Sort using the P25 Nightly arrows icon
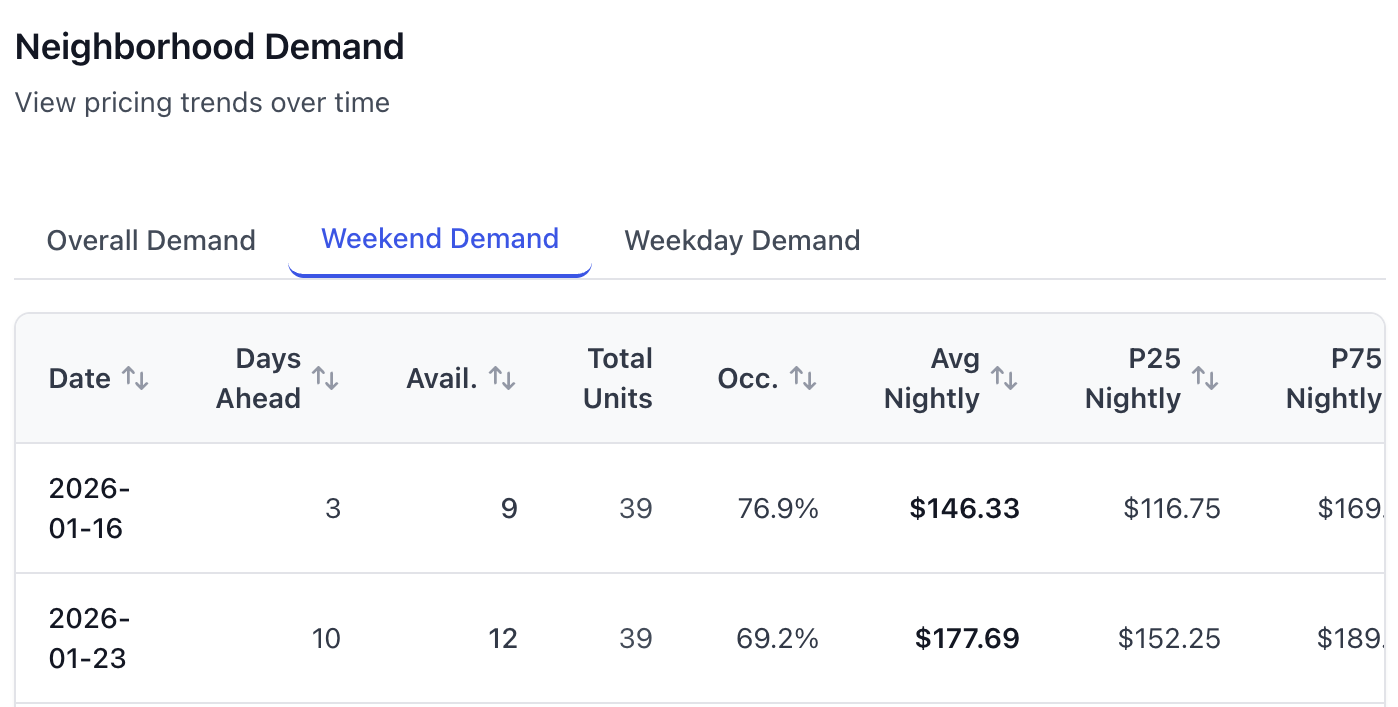 (1205, 378)
